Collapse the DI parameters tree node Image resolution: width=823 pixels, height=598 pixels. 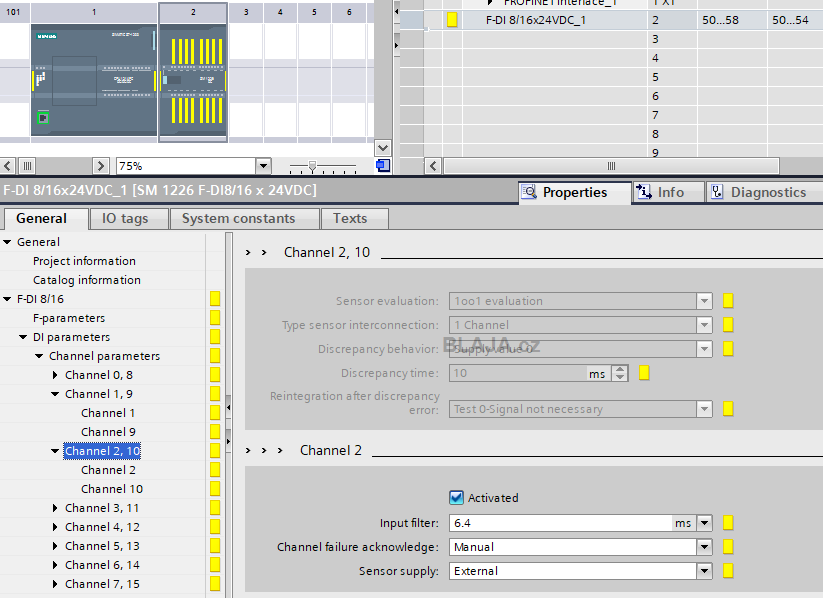click(23, 337)
